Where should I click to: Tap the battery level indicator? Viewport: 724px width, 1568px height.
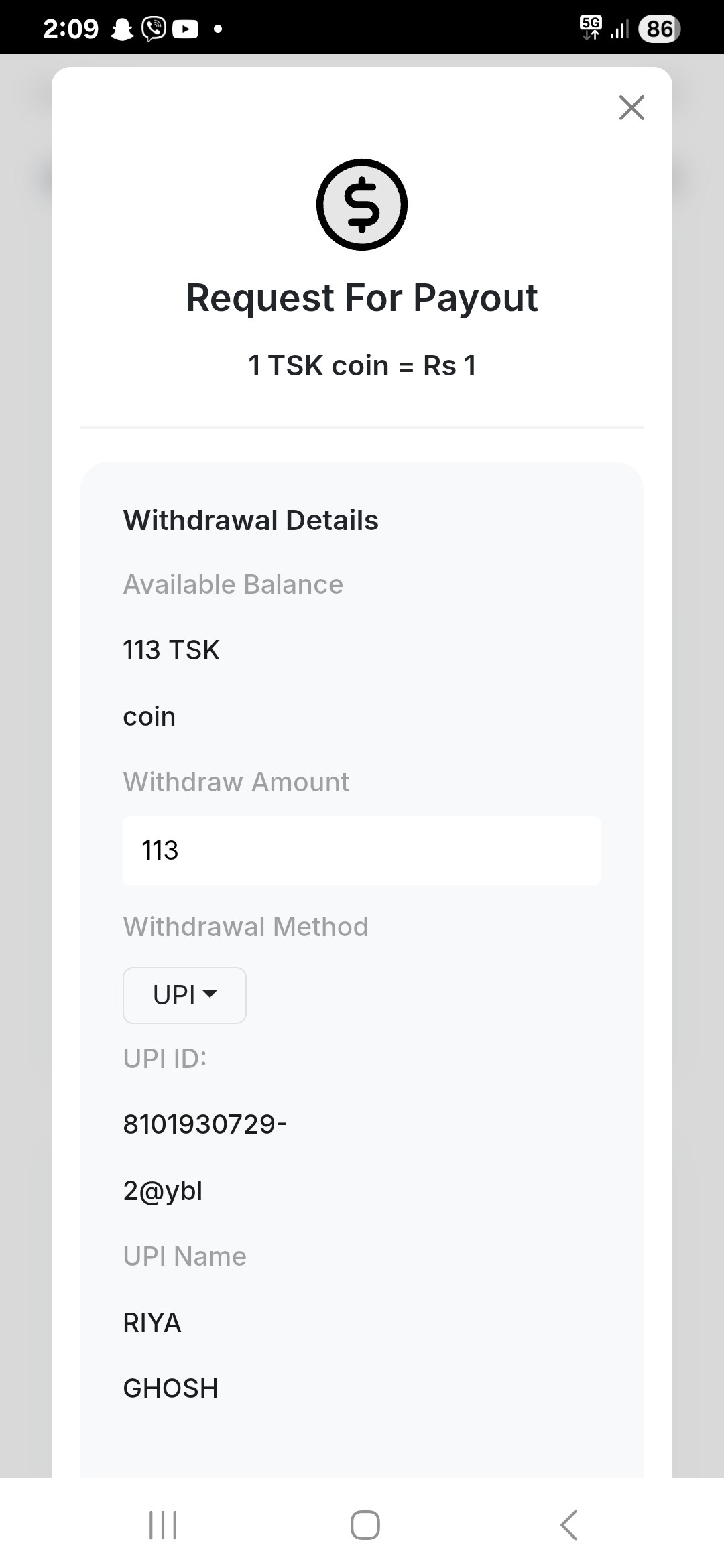660,29
